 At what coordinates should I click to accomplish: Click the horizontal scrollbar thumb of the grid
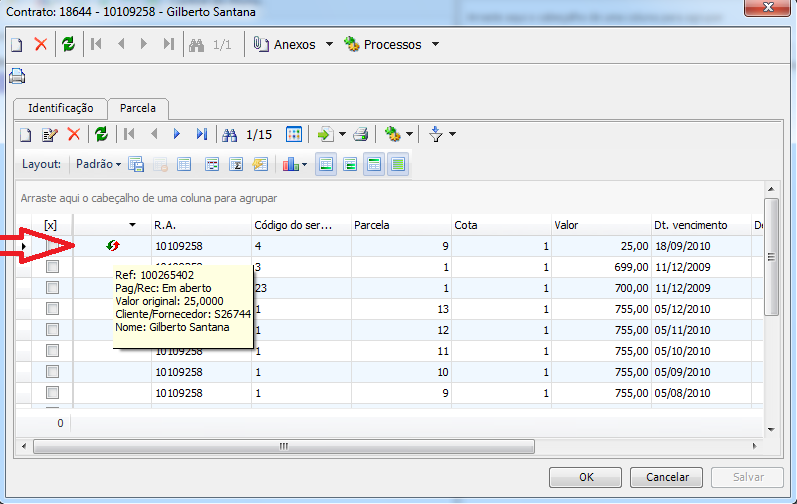(284, 446)
